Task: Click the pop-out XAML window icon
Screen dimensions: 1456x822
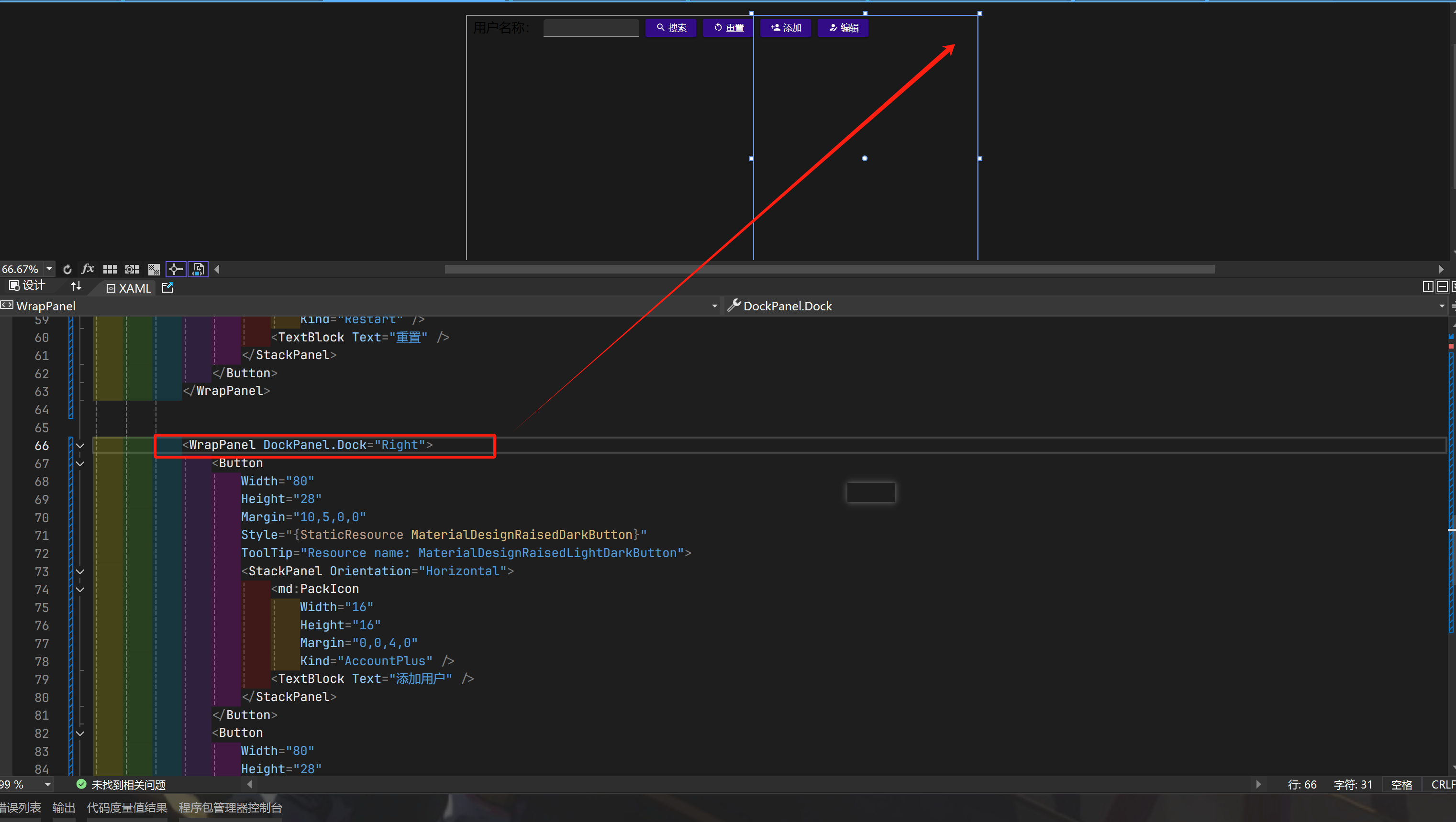Action: click(x=167, y=288)
